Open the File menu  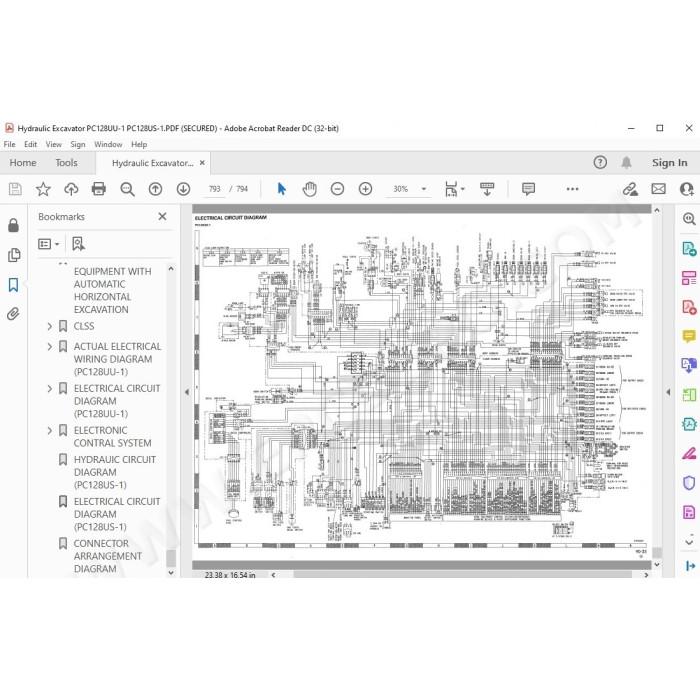coord(9,145)
